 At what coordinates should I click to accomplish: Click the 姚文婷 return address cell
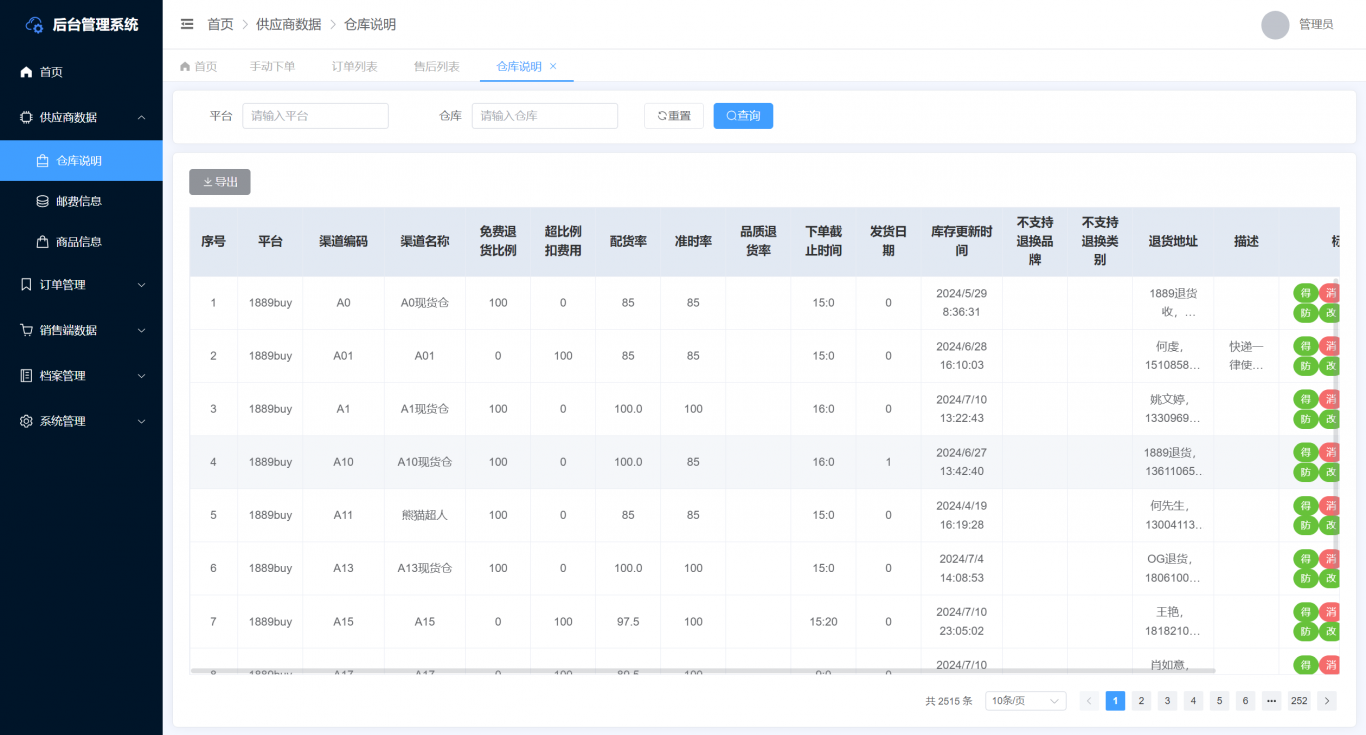tap(1173, 409)
